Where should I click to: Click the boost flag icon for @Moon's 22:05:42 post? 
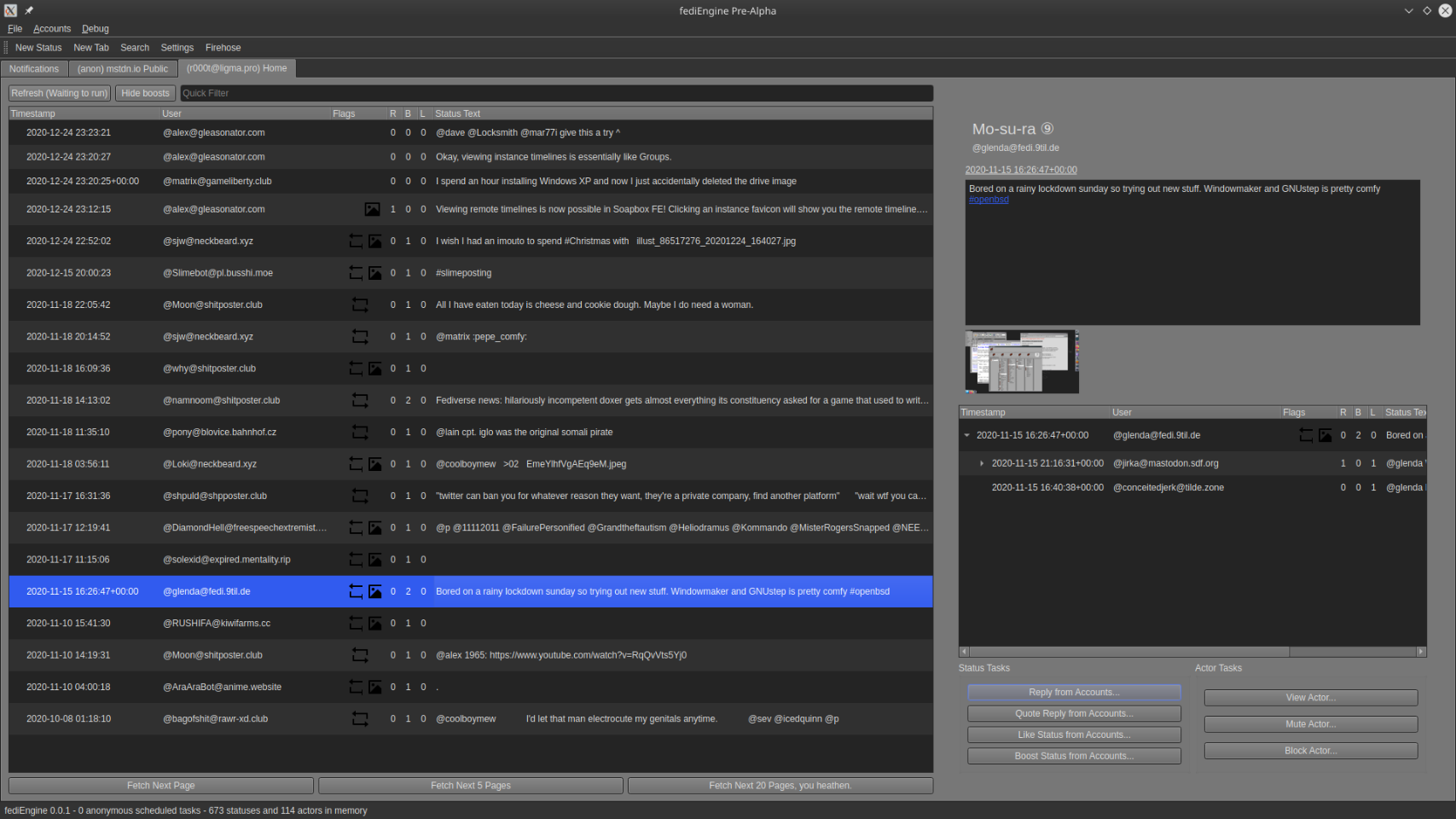pyautogui.click(x=360, y=305)
